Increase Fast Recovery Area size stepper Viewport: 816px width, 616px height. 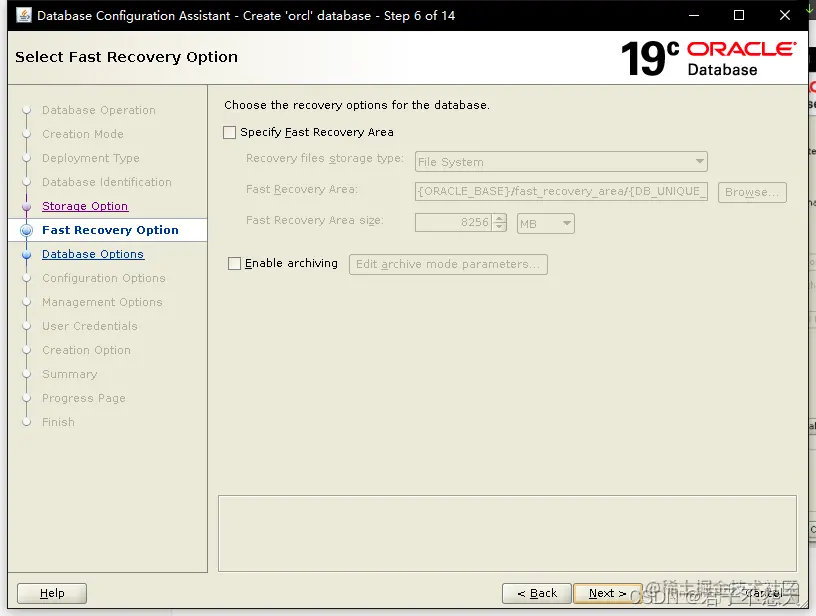[x=500, y=218]
